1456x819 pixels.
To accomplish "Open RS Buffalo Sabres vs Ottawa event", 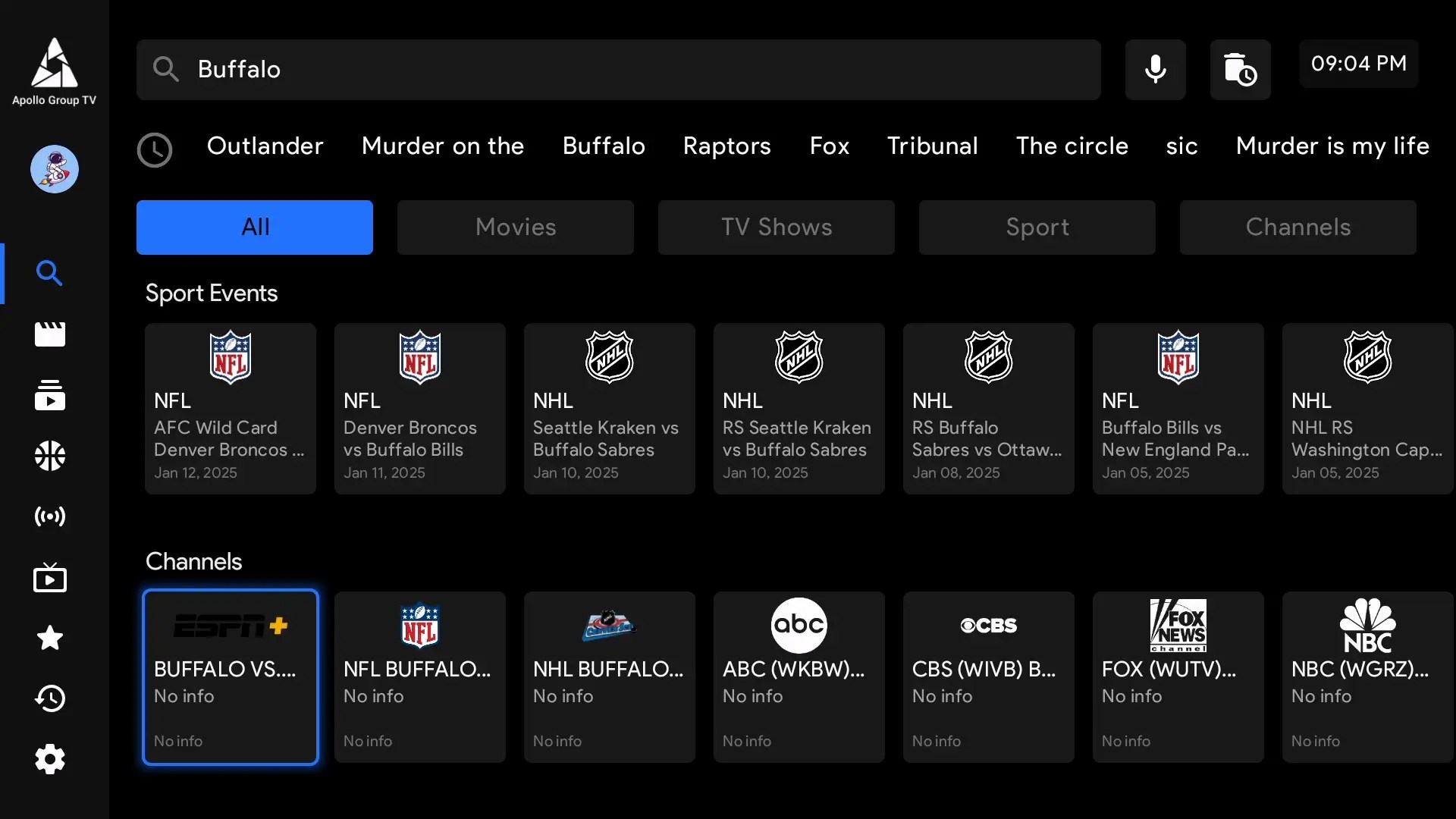I will click(989, 409).
